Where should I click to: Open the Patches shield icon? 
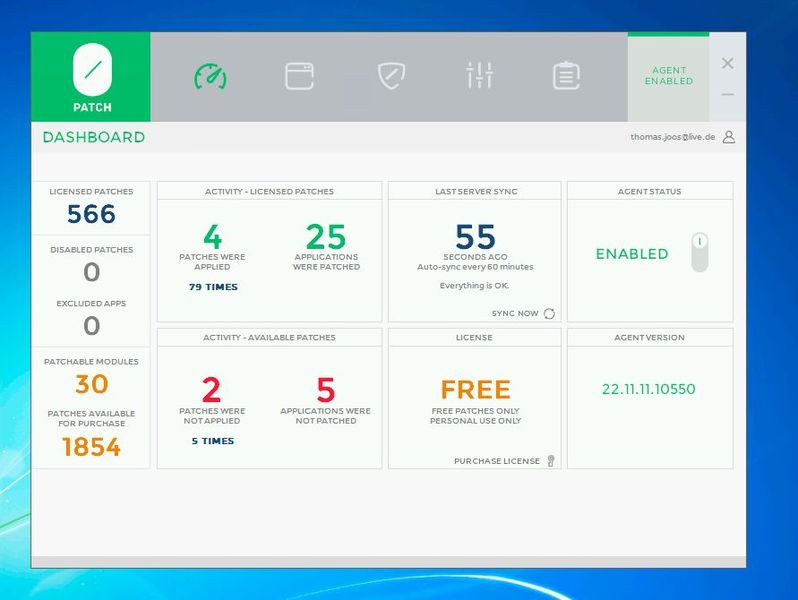391,76
